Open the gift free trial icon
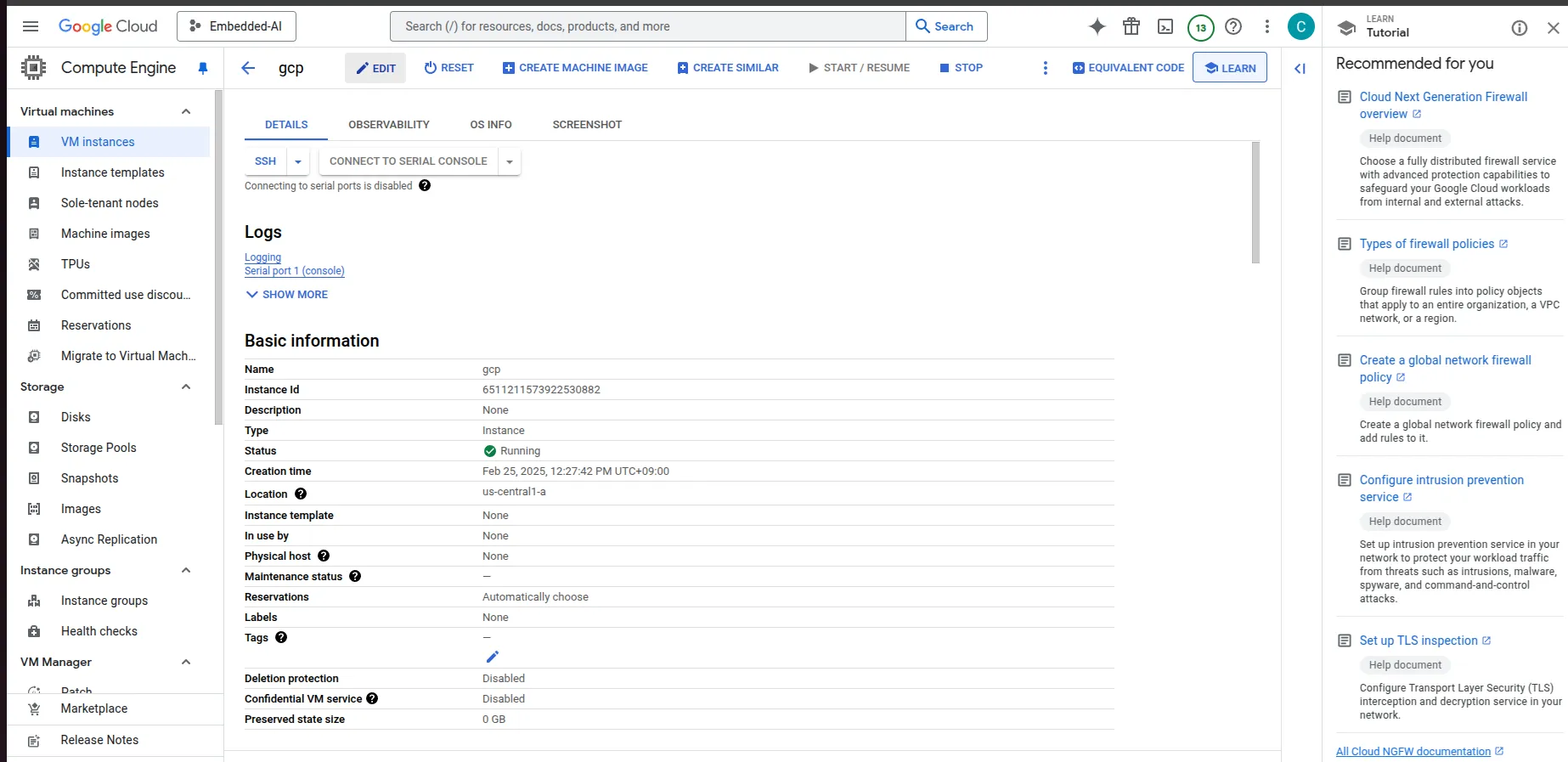The height and width of the screenshot is (762, 1568). point(1131,26)
